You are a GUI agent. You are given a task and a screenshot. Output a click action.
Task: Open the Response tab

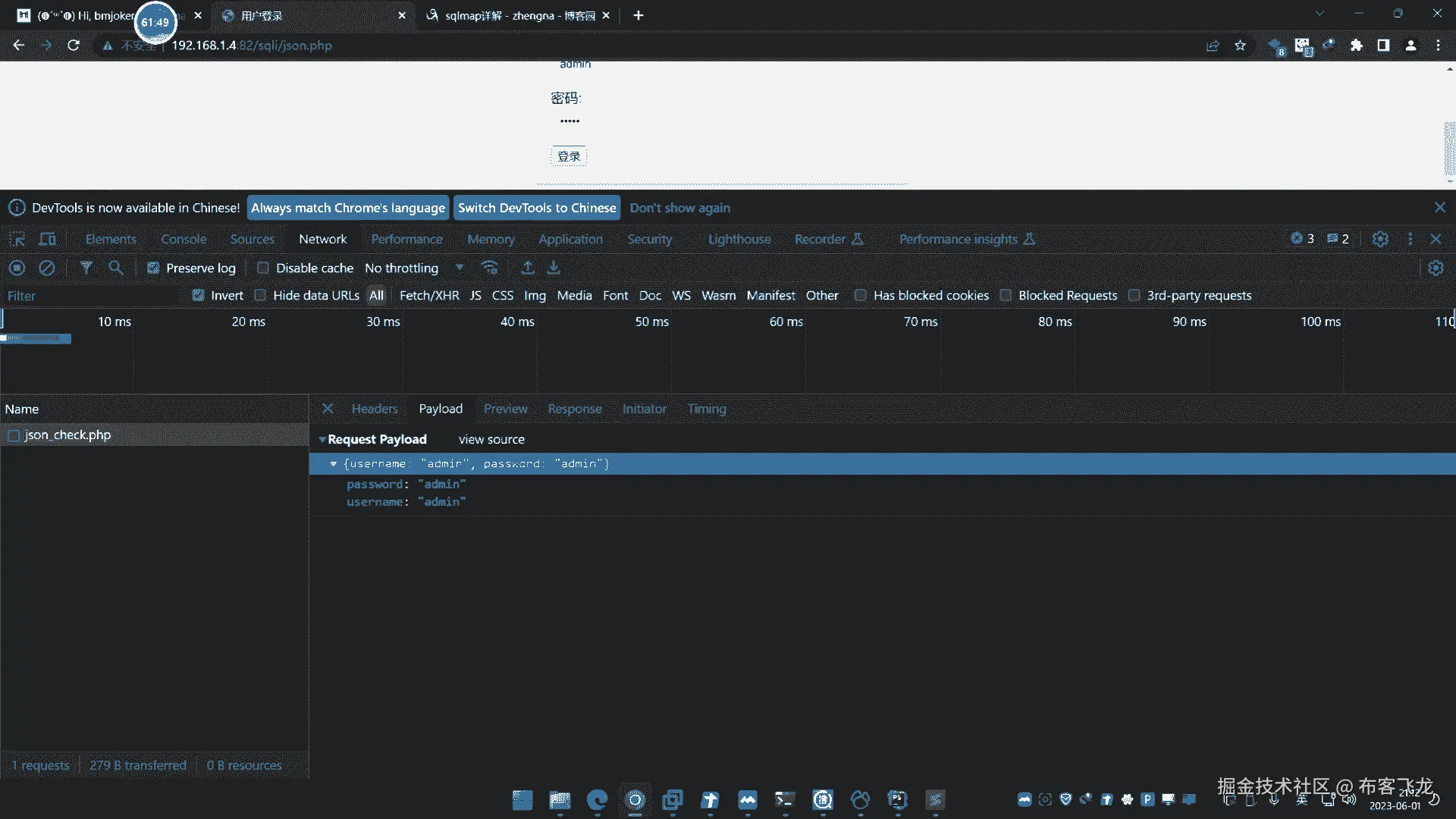click(574, 409)
